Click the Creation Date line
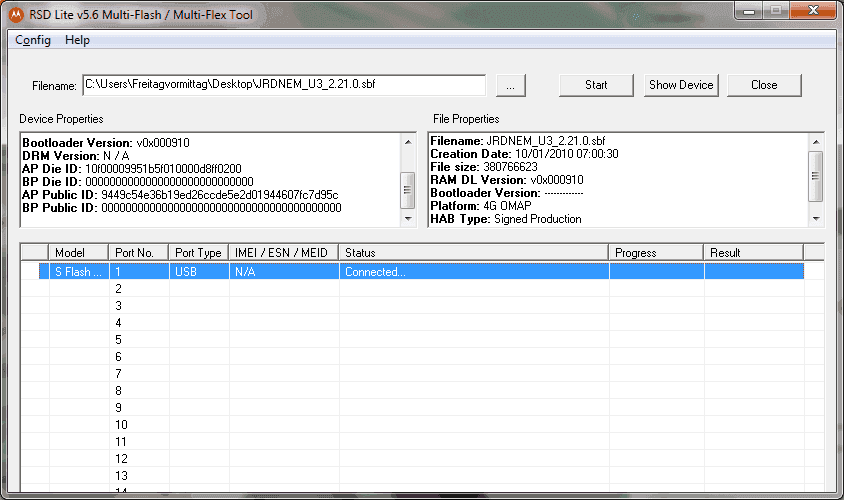 (524, 154)
